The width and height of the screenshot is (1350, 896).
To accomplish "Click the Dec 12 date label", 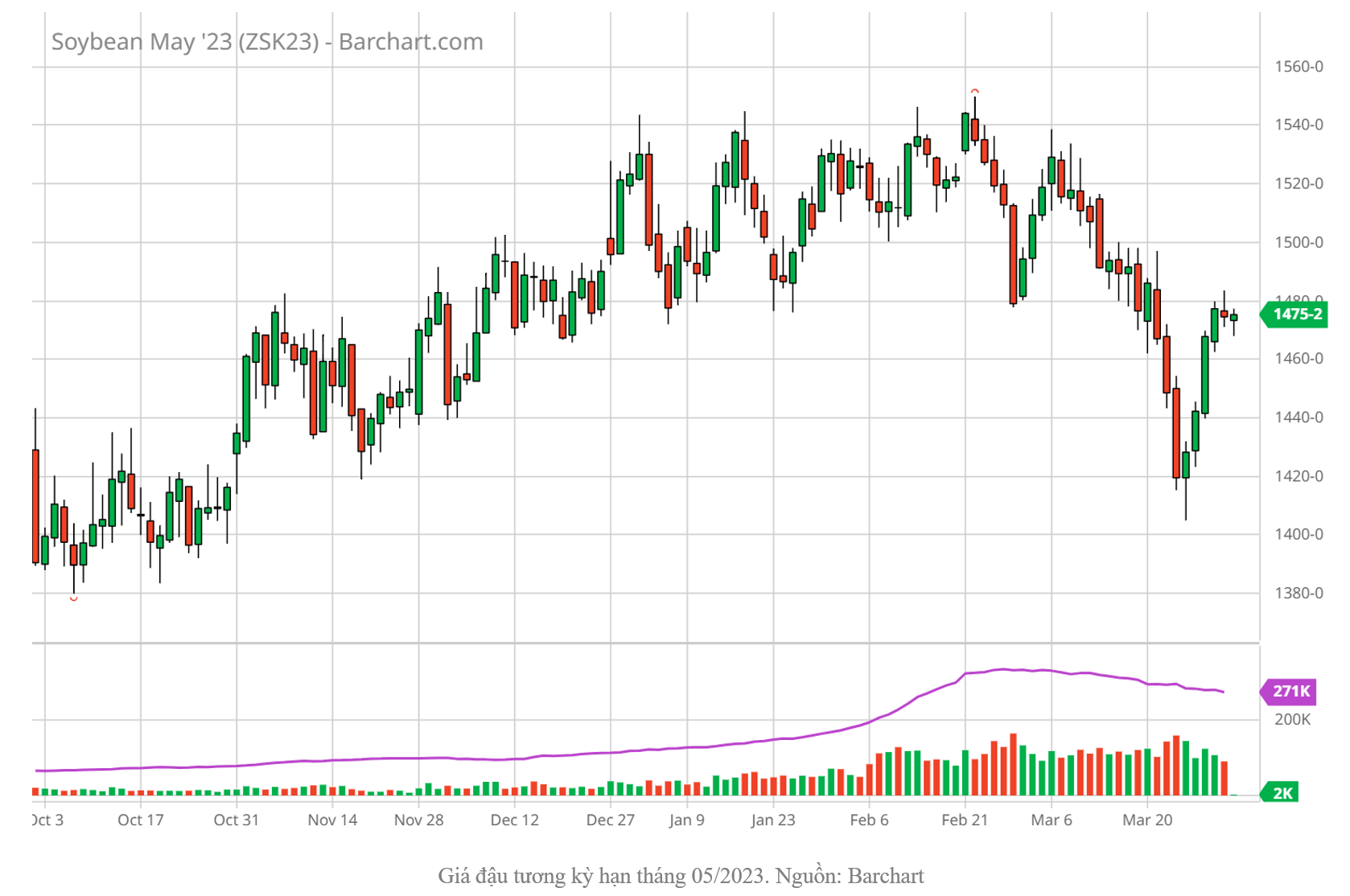I will tap(515, 820).
